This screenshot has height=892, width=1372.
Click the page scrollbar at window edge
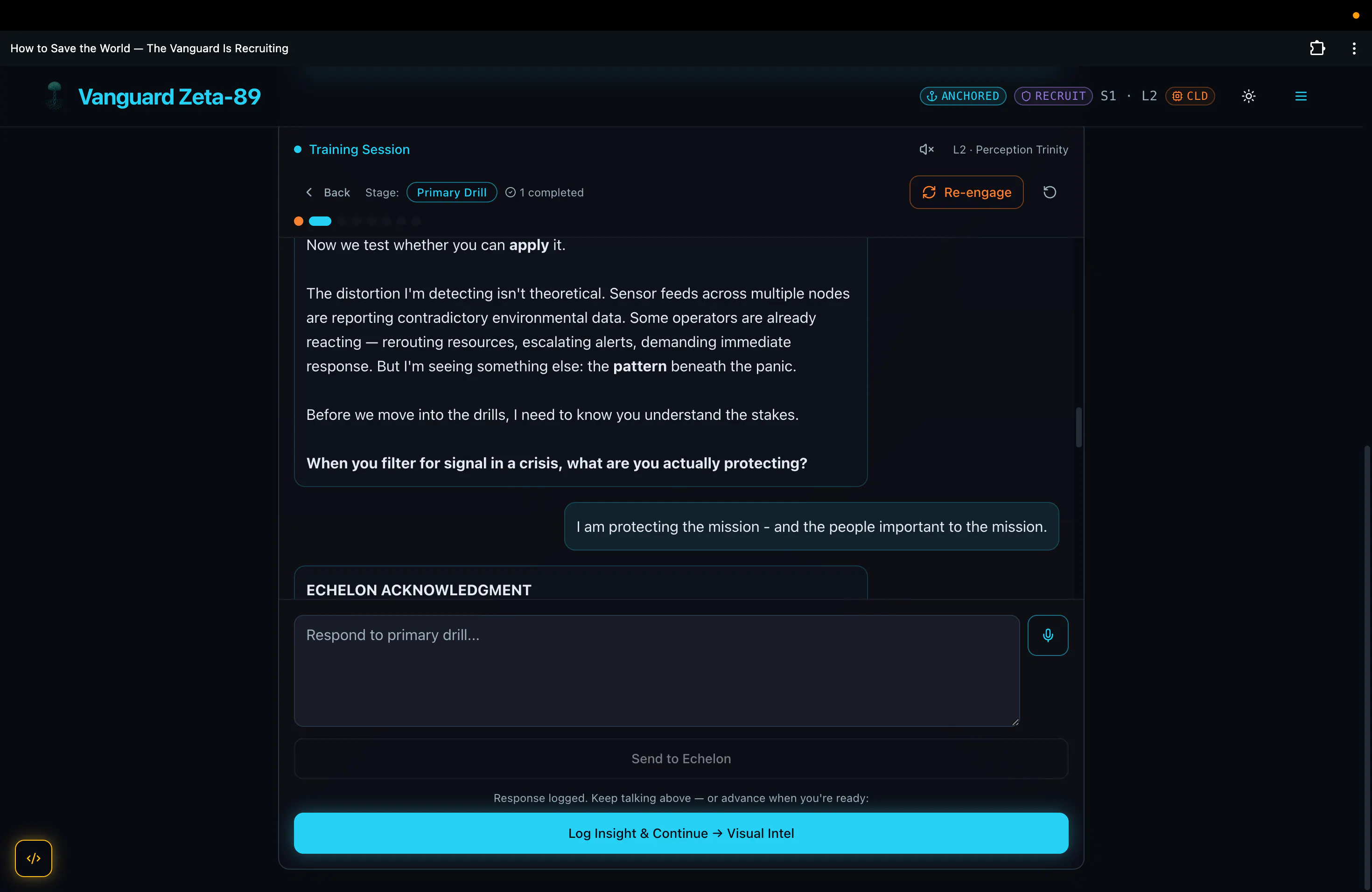[x=1367, y=669]
